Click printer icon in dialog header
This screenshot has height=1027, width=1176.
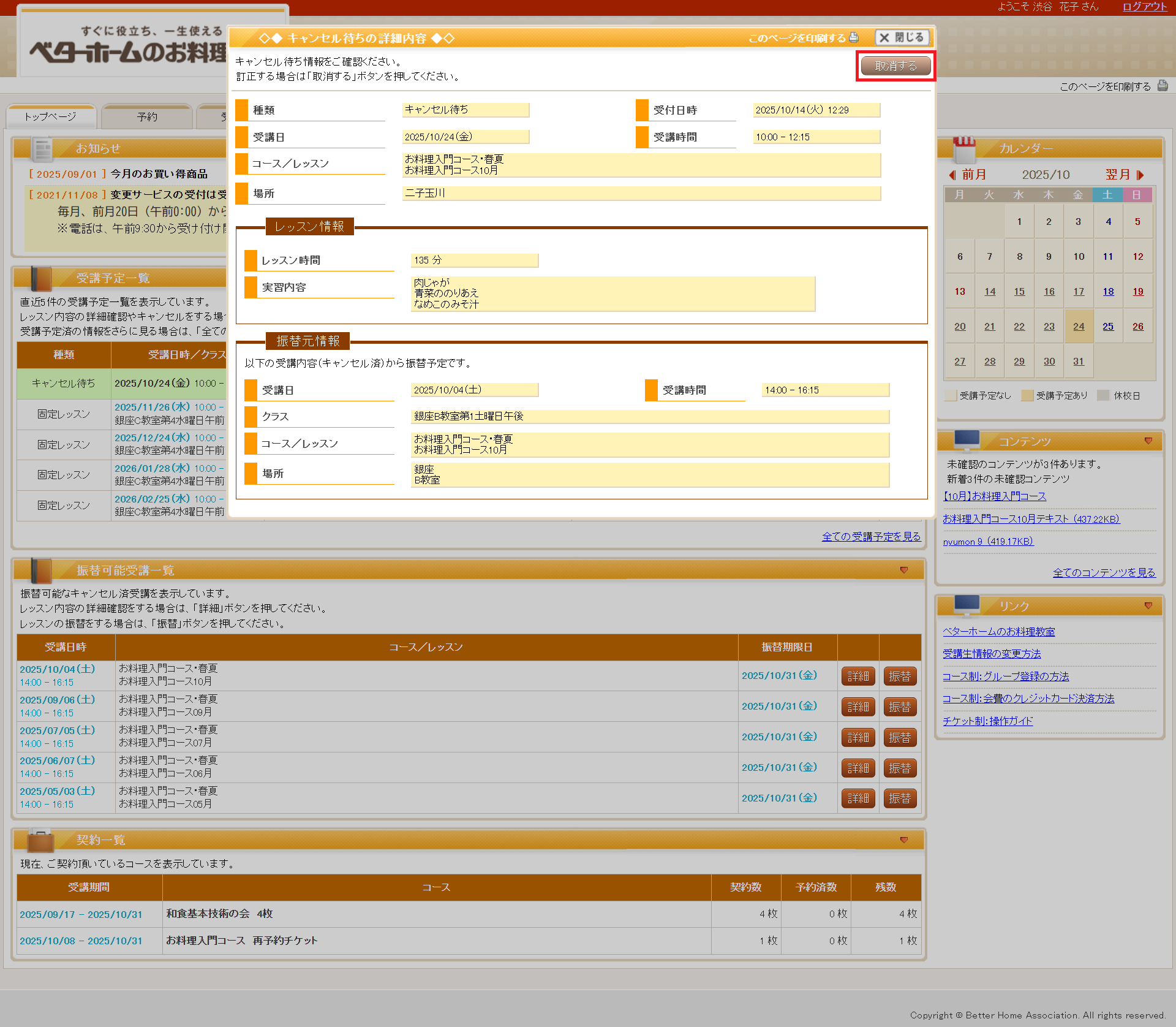(854, 37)
